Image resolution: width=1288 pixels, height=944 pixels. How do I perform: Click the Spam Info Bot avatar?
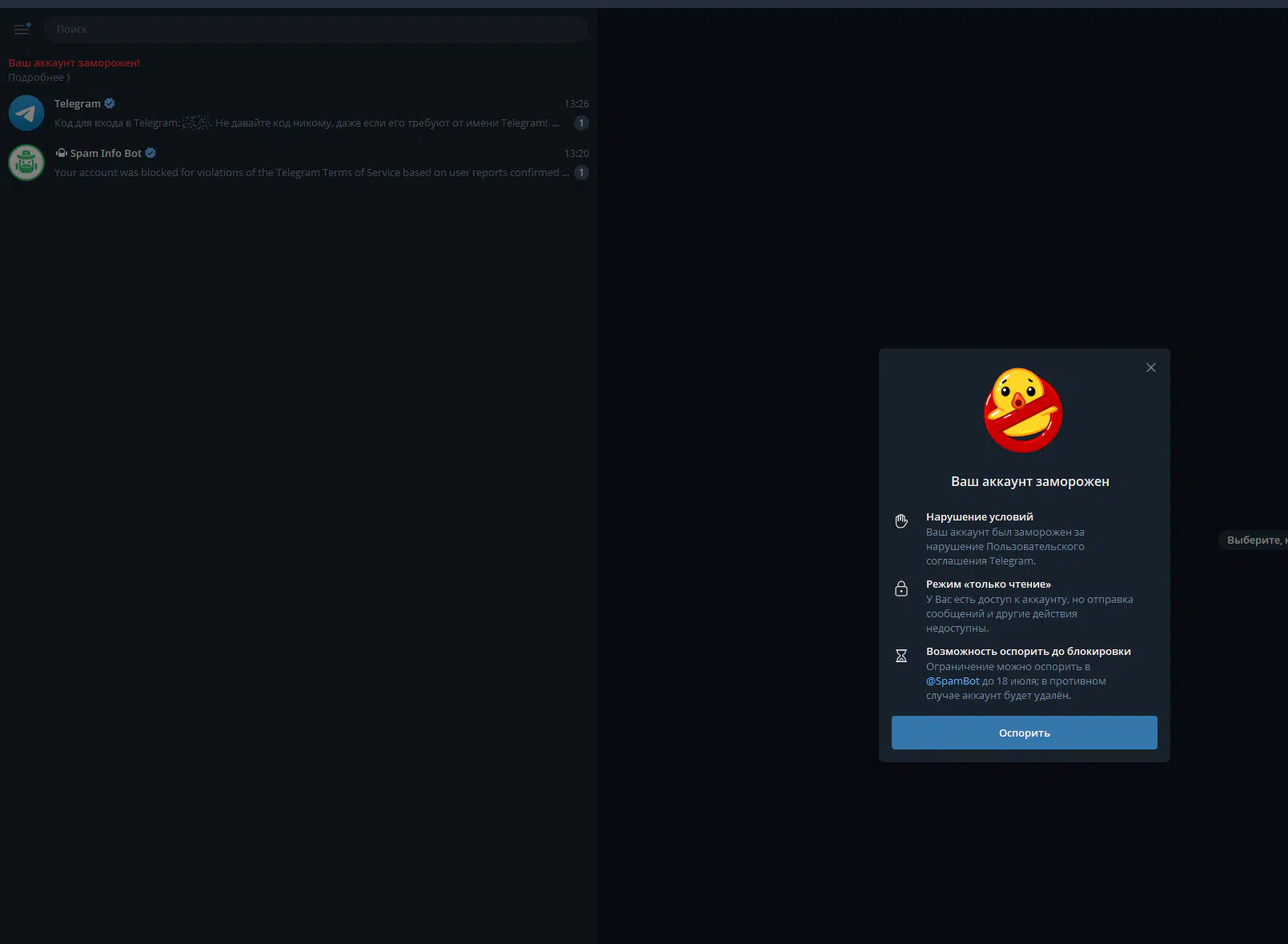26,163
